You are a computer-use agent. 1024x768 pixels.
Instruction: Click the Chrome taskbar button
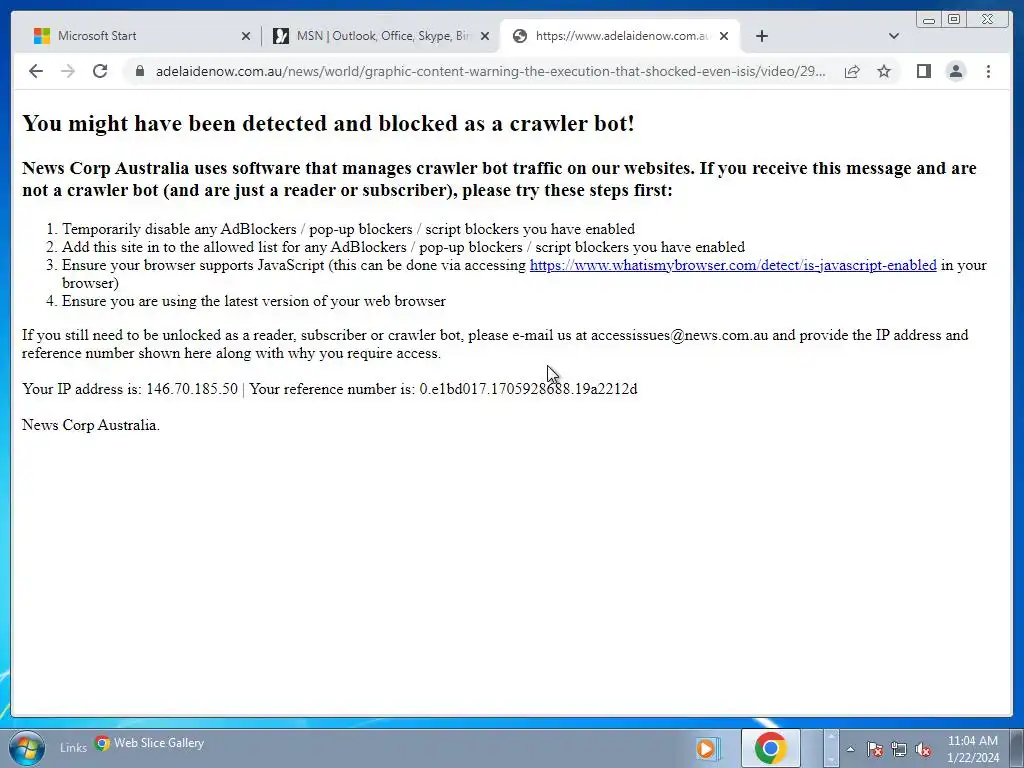[771, 748]
